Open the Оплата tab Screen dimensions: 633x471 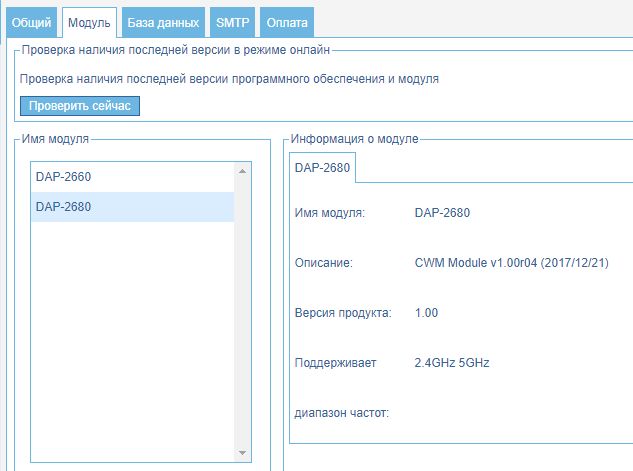pos(287,21)
